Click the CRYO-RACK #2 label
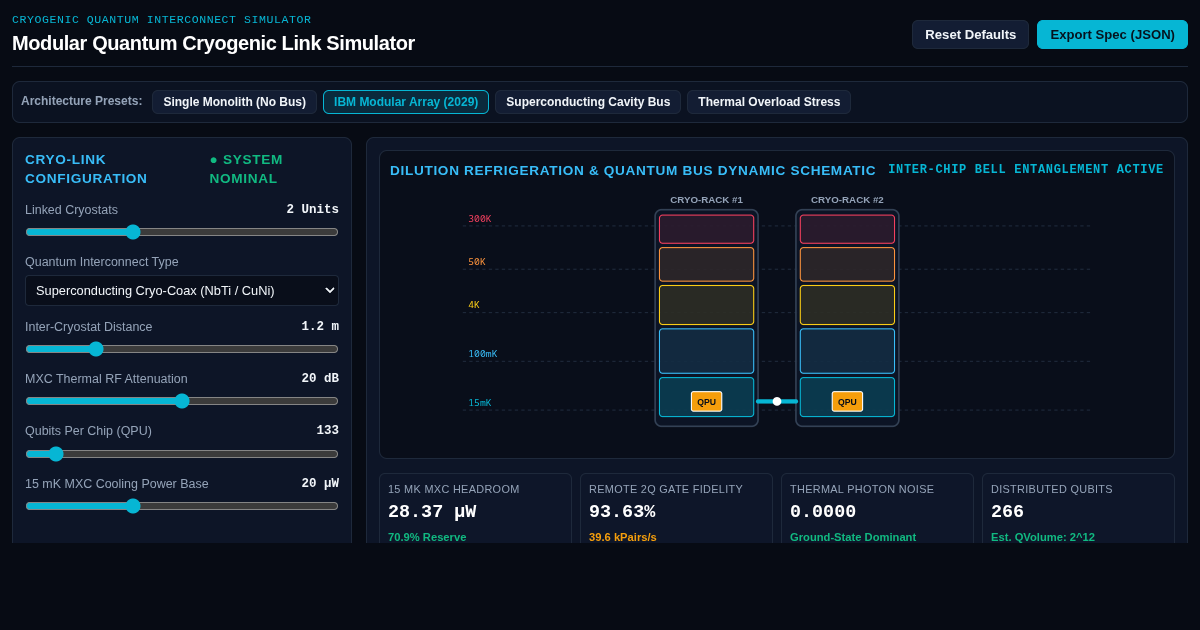Image resolution: width=1200 pixels, height=630 pixels. [x=847, y=200]
